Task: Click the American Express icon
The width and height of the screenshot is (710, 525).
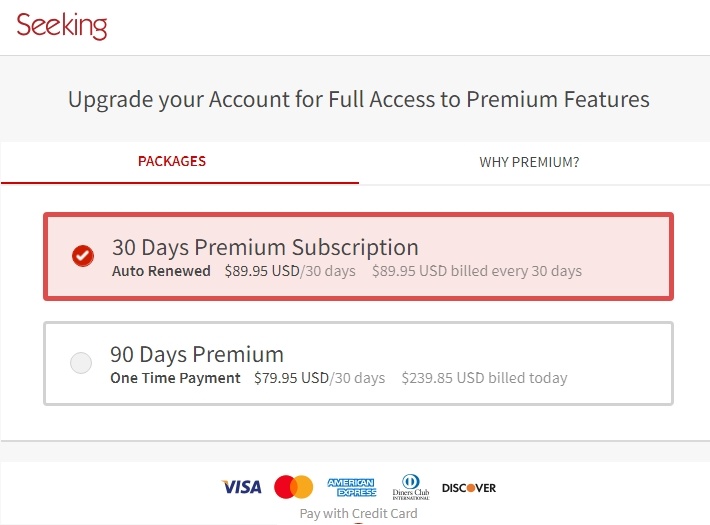Action: click(352, 487)
